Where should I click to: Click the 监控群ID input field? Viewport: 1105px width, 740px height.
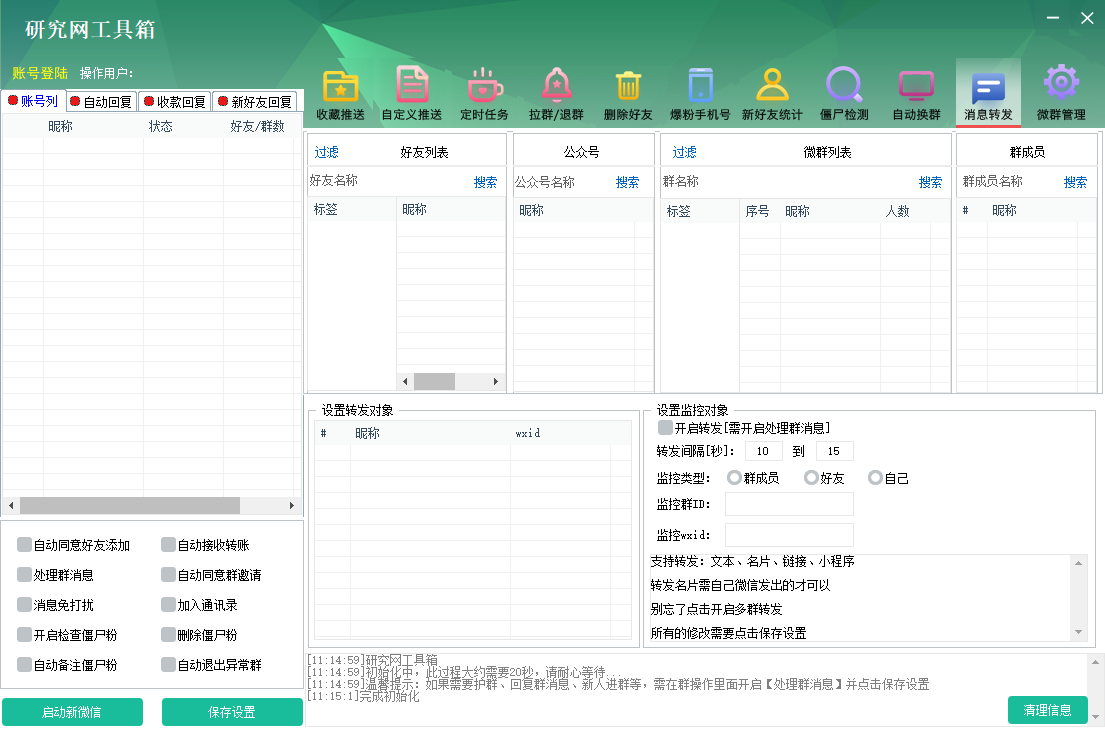pos(789,504)
